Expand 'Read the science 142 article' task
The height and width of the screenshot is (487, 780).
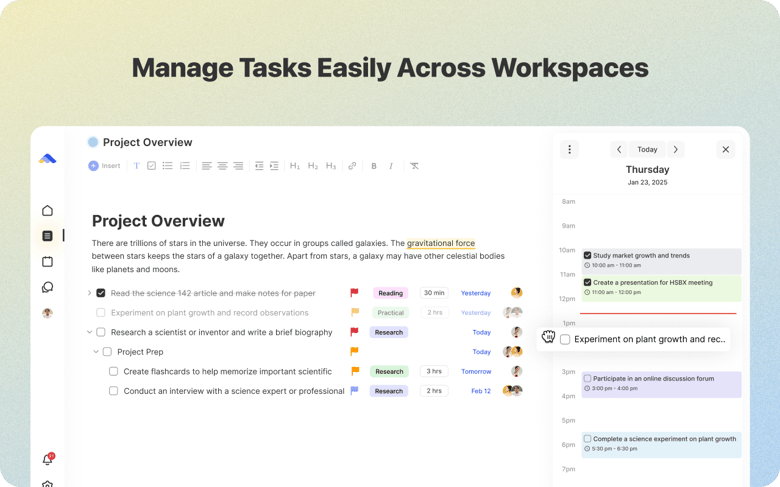(x=89, y=293)
